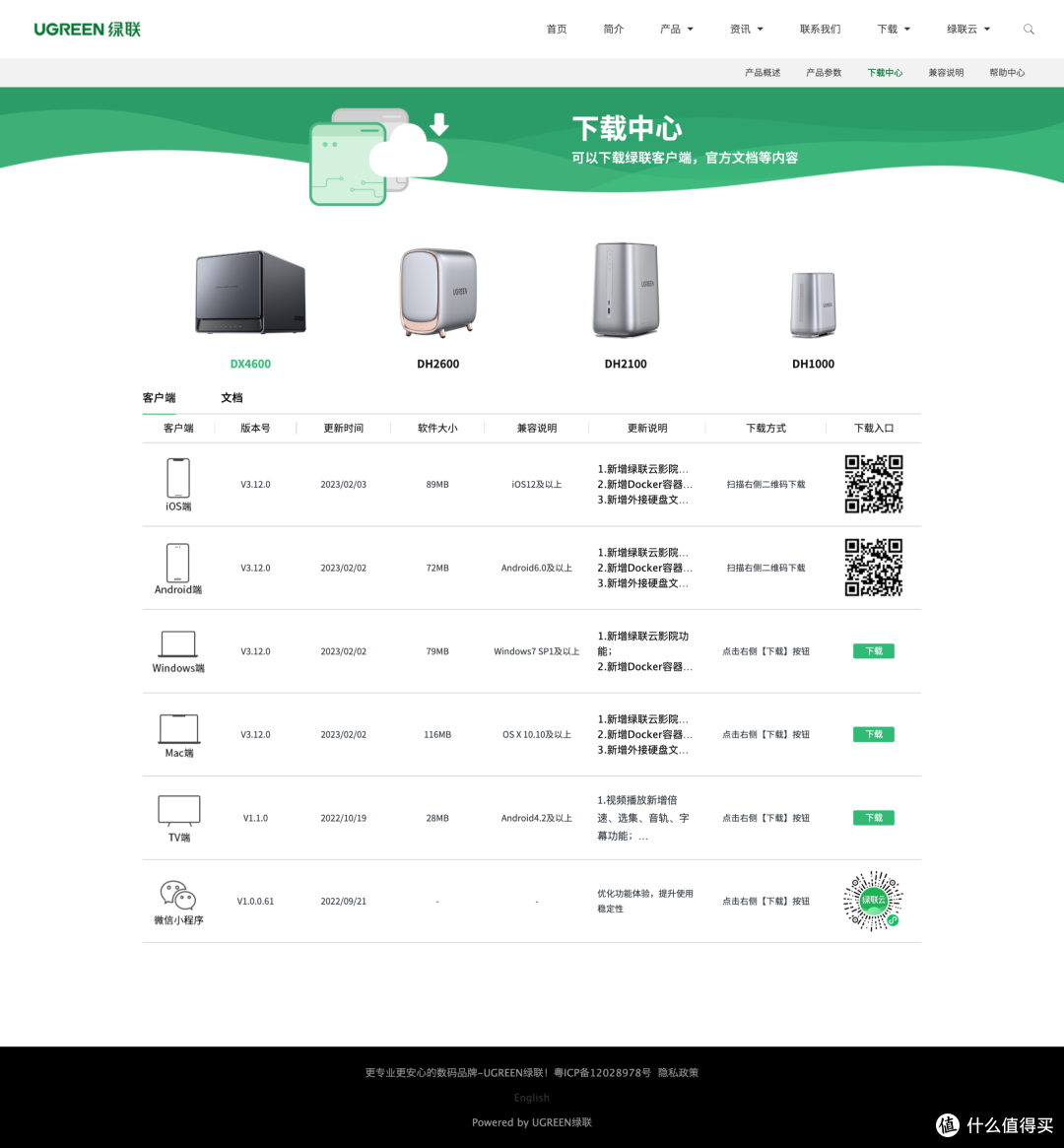Viewport: 1064px width, 1148px height.
Task: Click the iOS12及以上 compatibility cell
Action: pos(536,485)
